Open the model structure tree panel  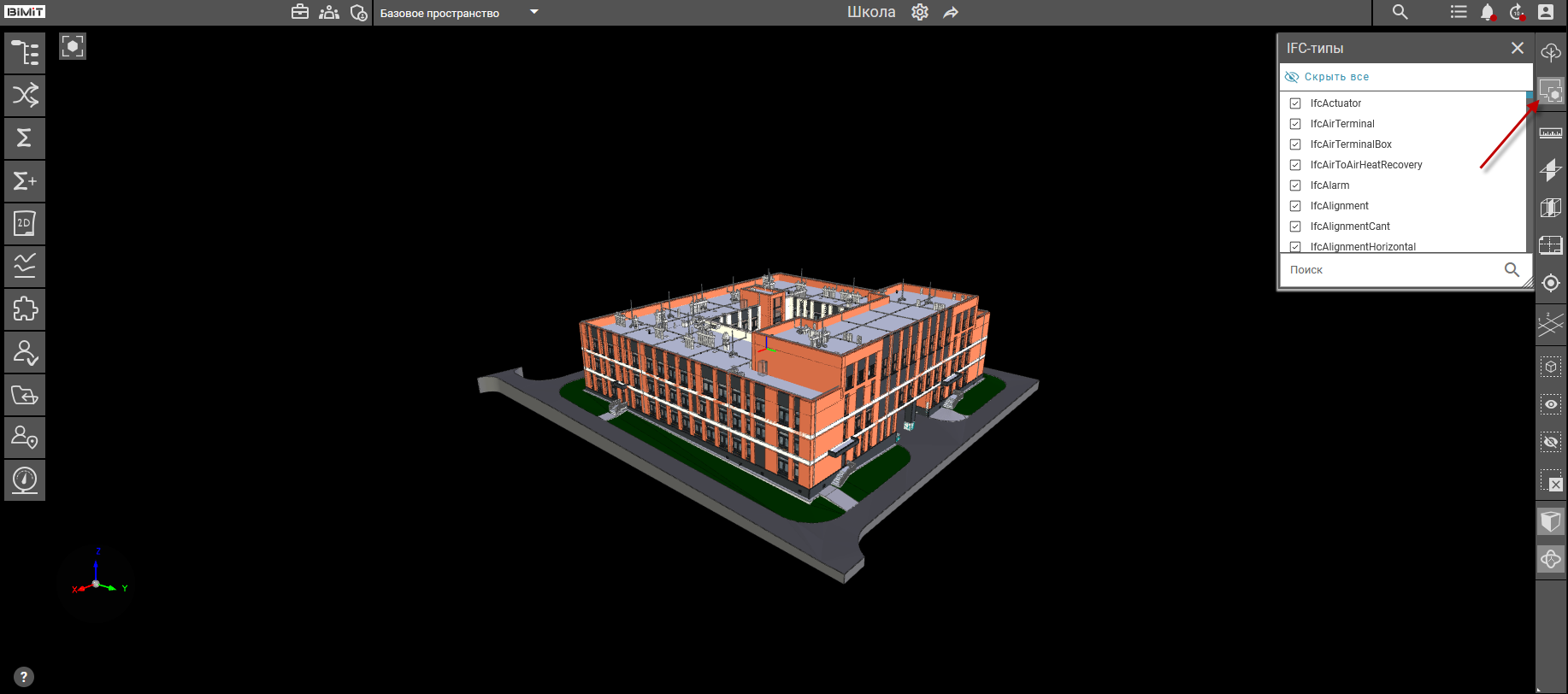[25, 53]
